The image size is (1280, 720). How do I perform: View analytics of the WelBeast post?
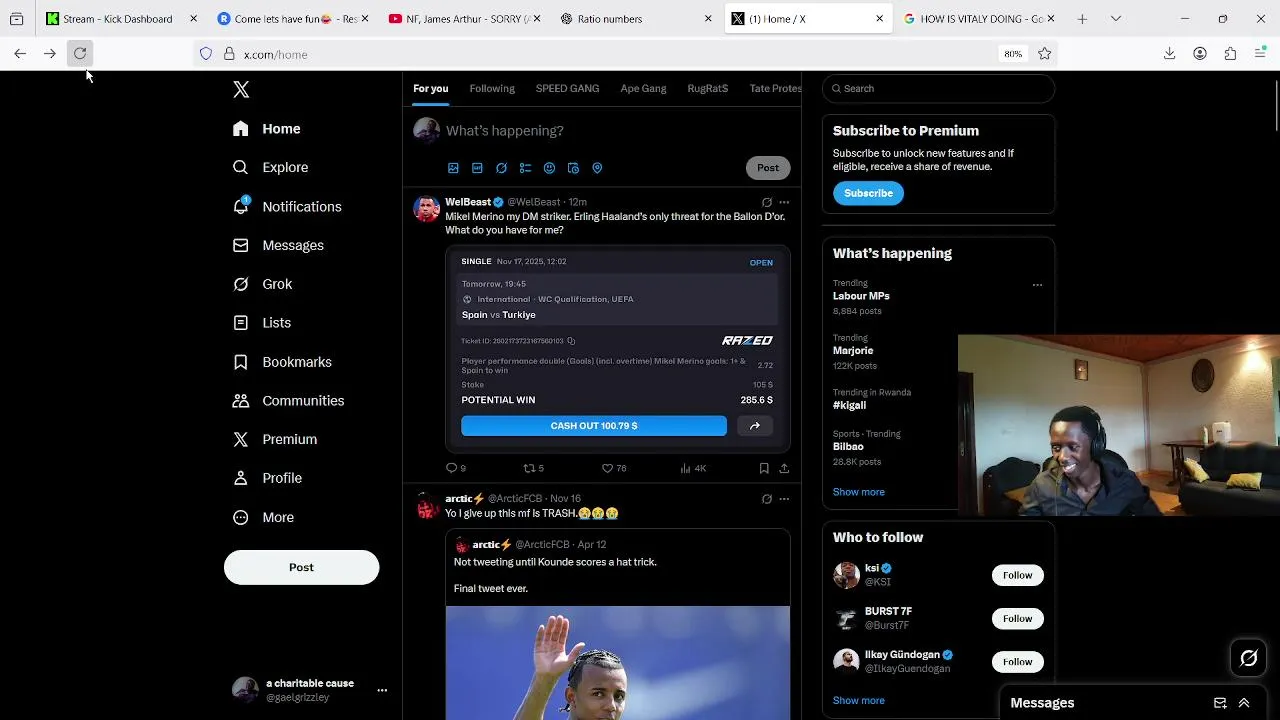coord(693,468)
